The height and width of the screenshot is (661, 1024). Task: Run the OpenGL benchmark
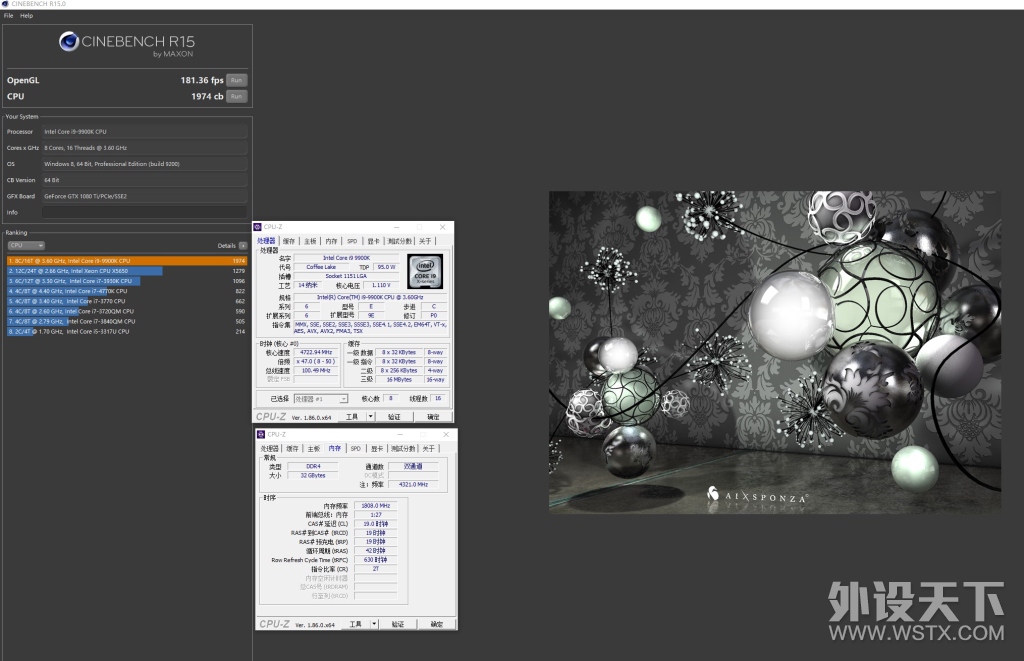[236, 80]
